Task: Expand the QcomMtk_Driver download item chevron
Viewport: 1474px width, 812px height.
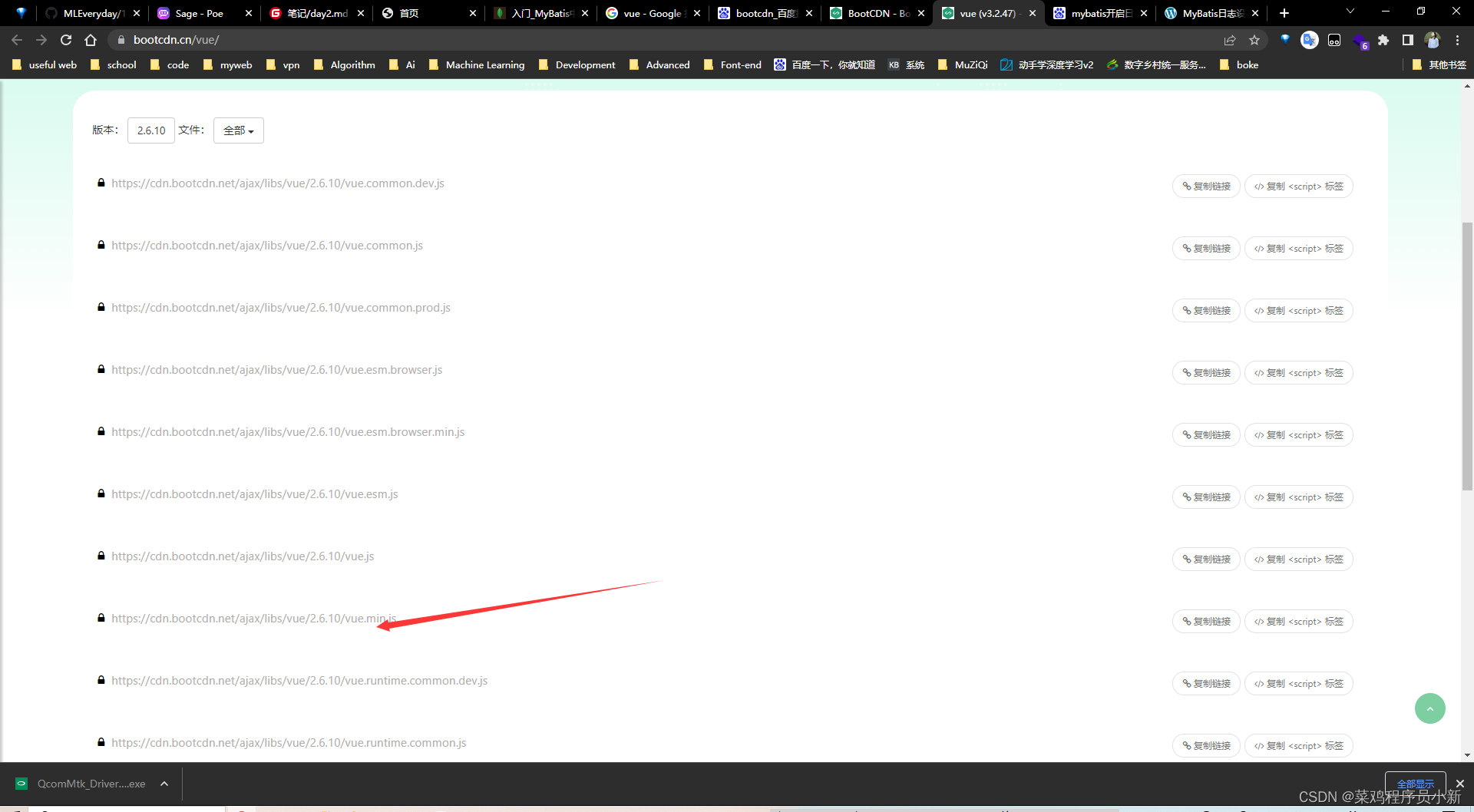Action: 164,783
